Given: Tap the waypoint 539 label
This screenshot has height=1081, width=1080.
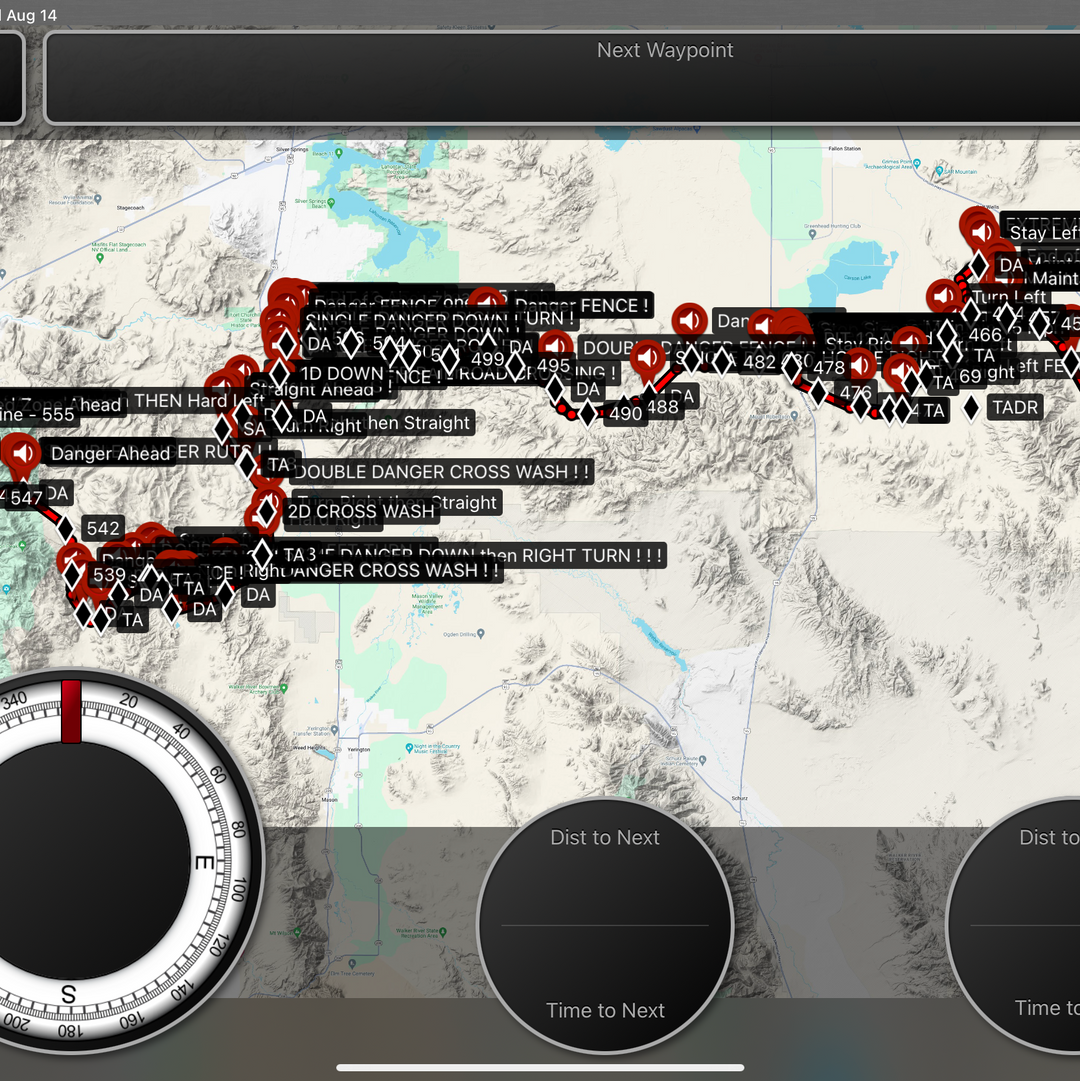Looking at the screenshot, I should pyautogui.click(x=108, y=575).
